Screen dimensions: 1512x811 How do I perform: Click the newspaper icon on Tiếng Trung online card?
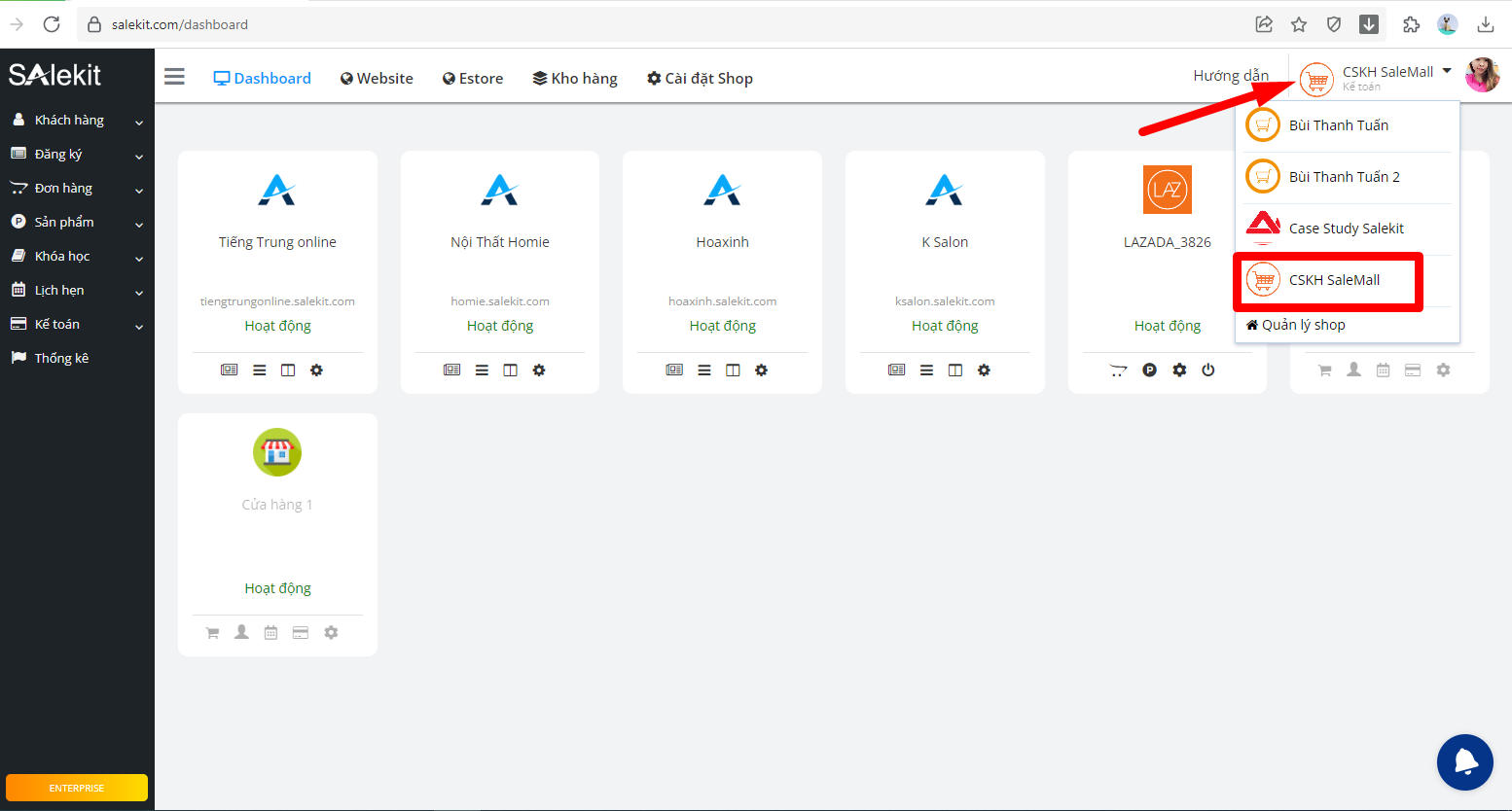click(x=230, y=370)
